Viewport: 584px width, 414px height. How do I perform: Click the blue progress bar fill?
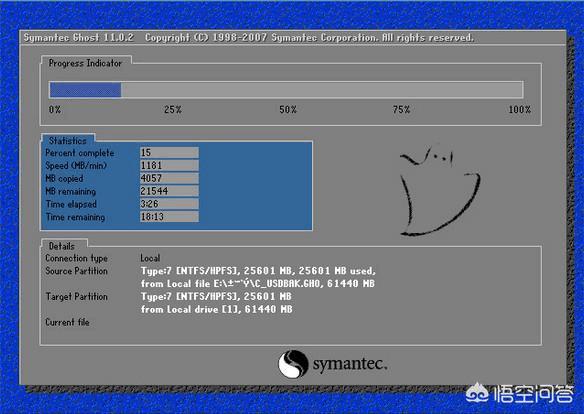pyautogui.click(x=85, y=90)
